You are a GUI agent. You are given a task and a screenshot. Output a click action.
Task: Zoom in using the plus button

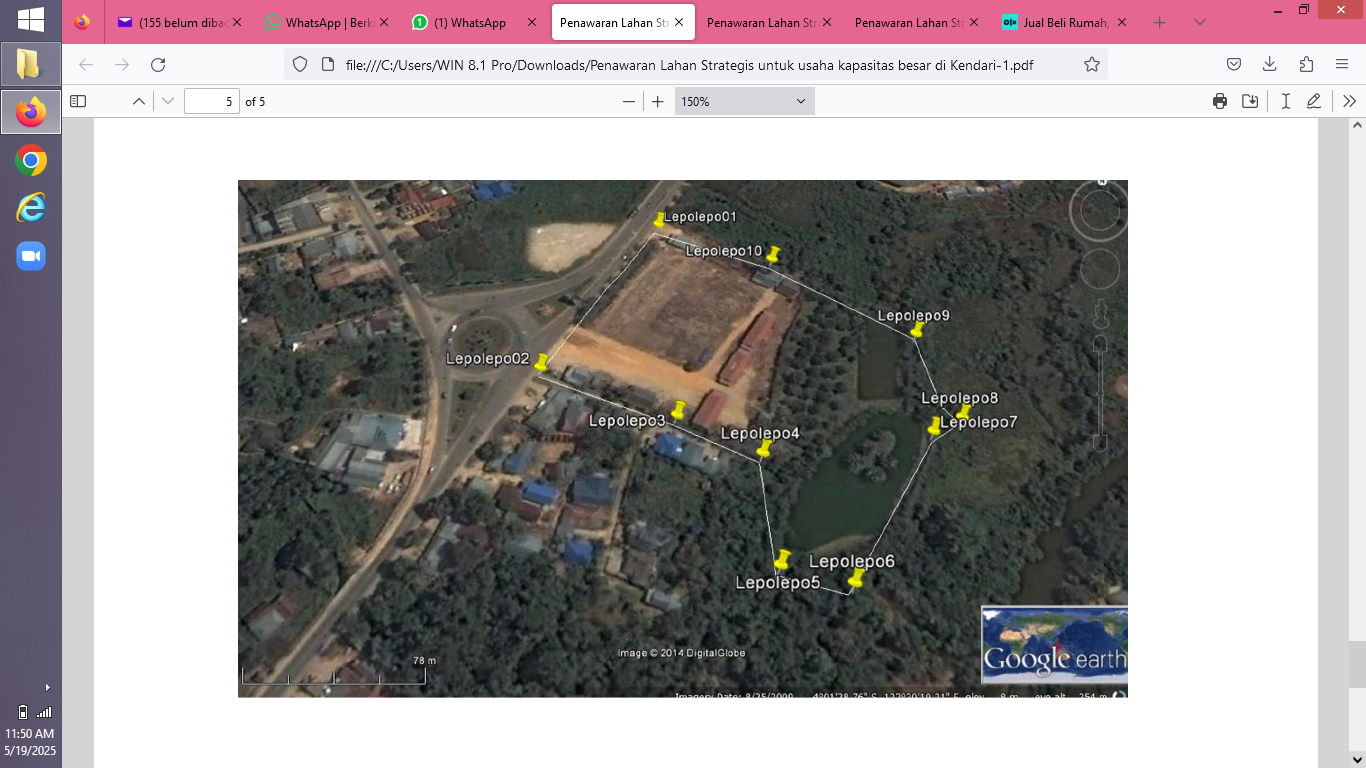point(658,101)
